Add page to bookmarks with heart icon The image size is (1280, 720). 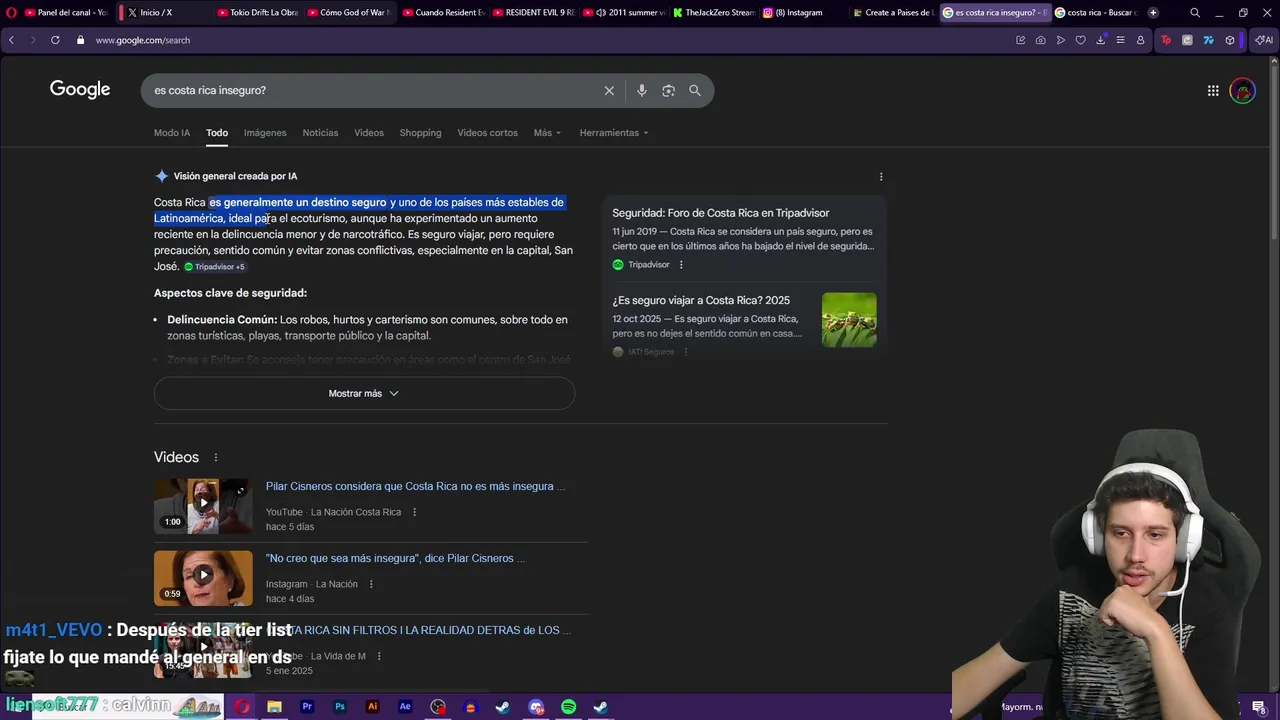coord(1080,40)
